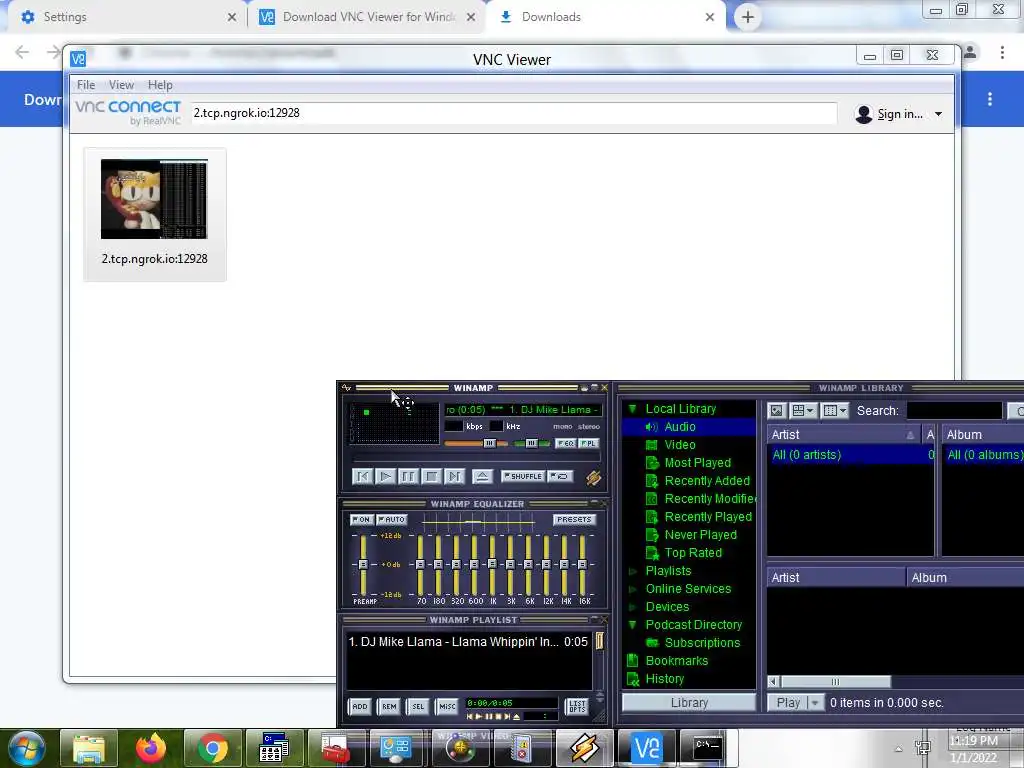Open Command Prompt taskbar icon
This screenshot has height=768, width=1024.
click(707, 748)
